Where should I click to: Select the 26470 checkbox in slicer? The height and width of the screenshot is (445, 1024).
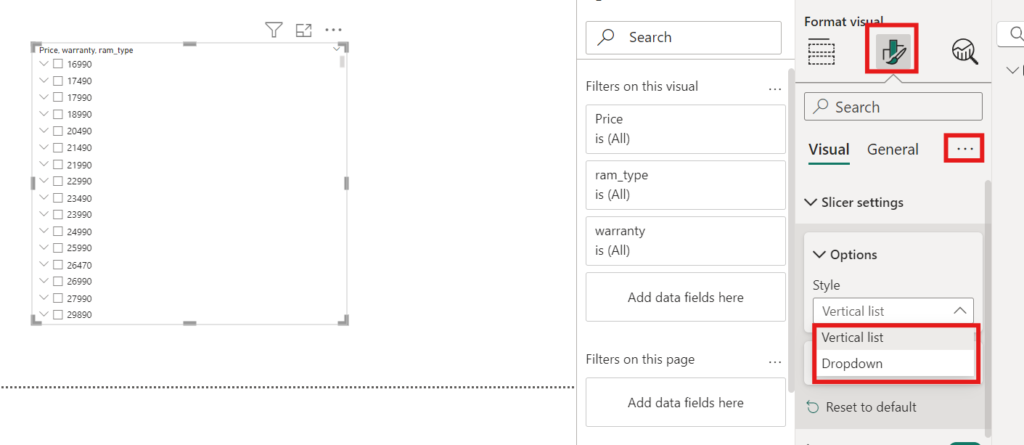(x=57, y=265)
